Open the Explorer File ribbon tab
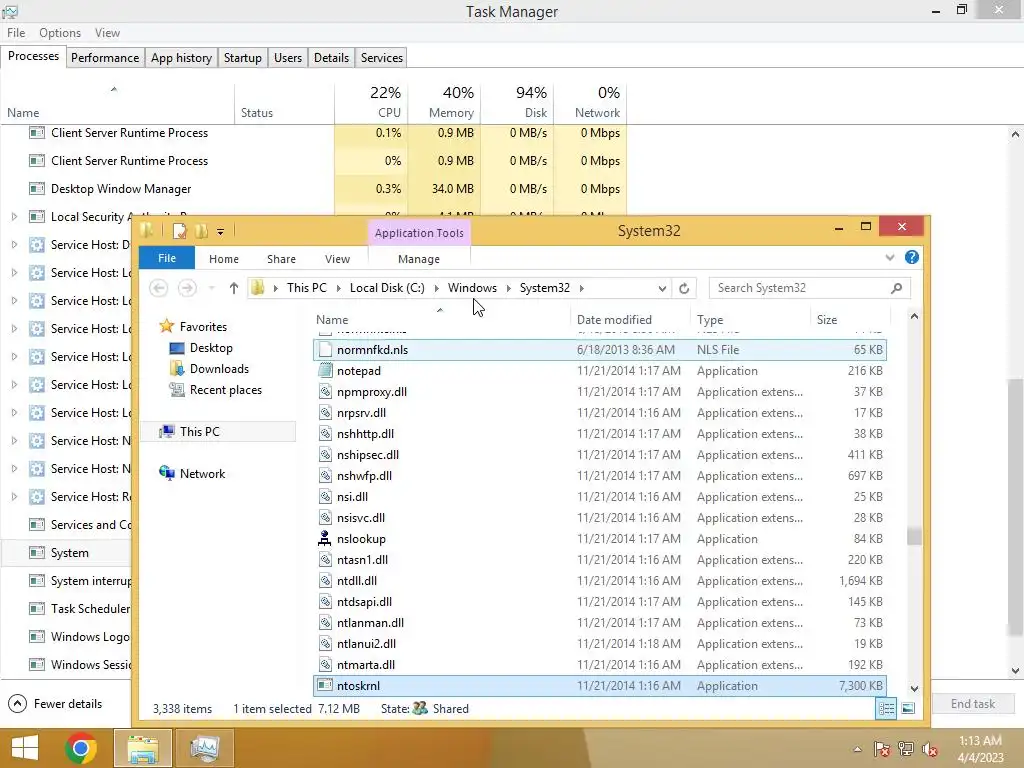Image resolution: width=1024 pixels, height=768 pixels. pyautogui.click(x=167, y=258)
